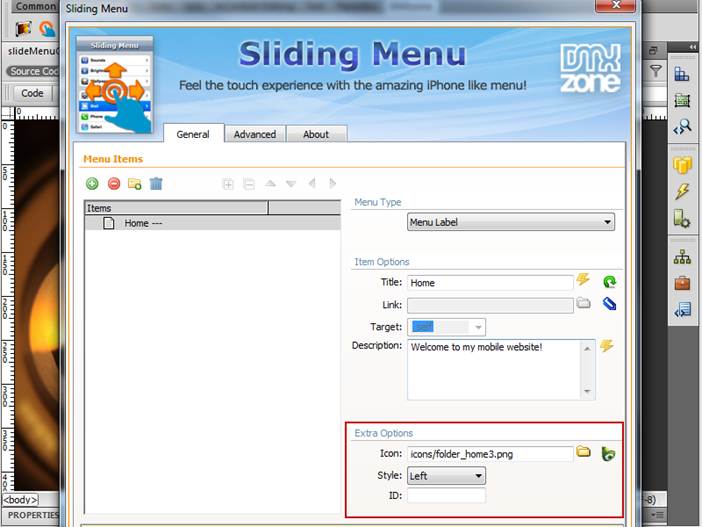Click the Title input field containing Home
The width and height of the screenshot is (702, 527).
[490, 283]
